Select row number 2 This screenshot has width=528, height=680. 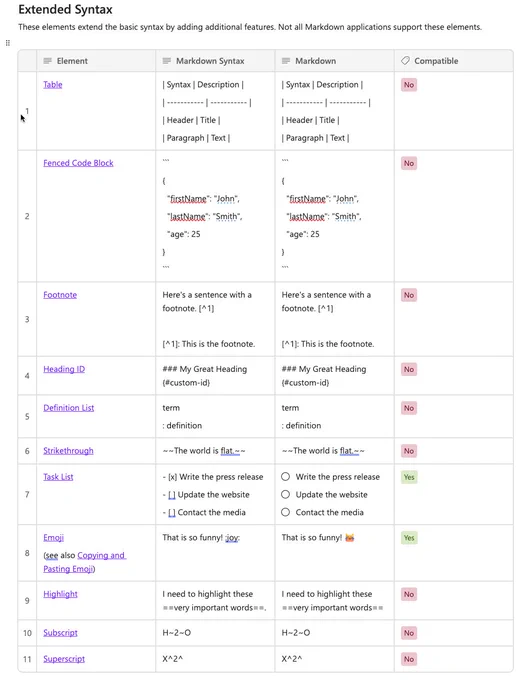click(27, 216)
